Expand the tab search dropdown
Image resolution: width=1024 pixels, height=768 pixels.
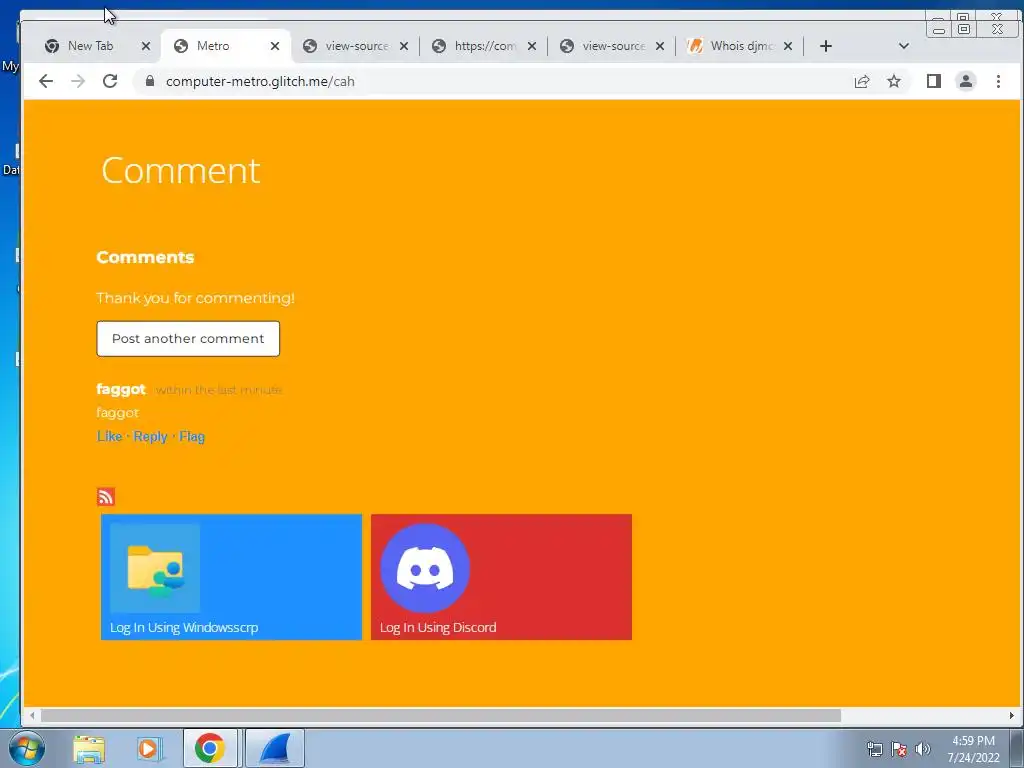[x=904, y=46]
